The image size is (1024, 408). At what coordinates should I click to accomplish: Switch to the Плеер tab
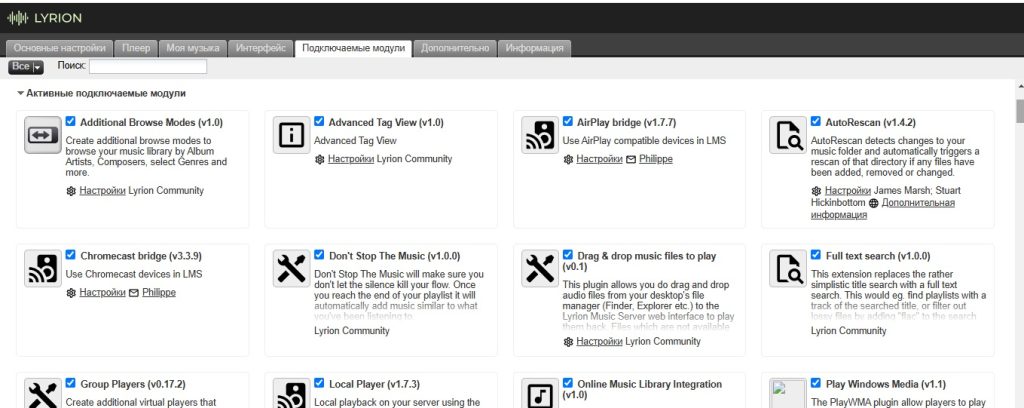(x=136, y=48)
